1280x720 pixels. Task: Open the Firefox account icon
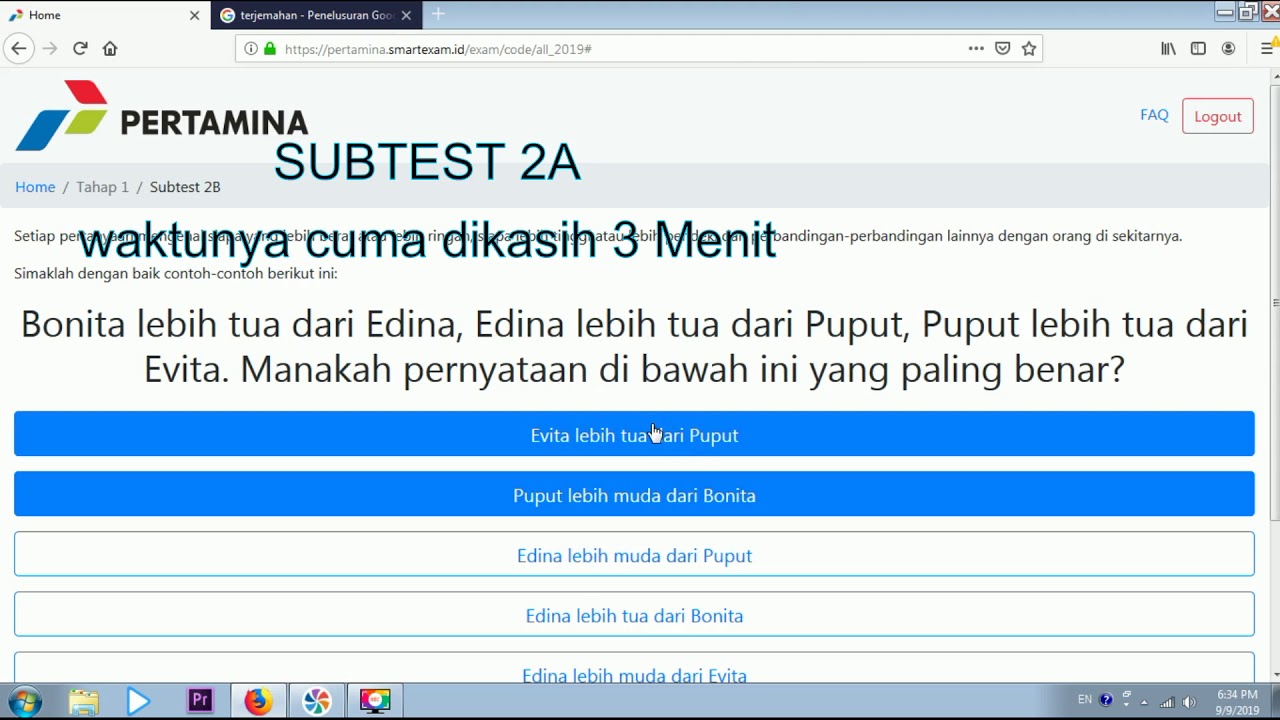pyautogui.click(x=1228, y=48)
